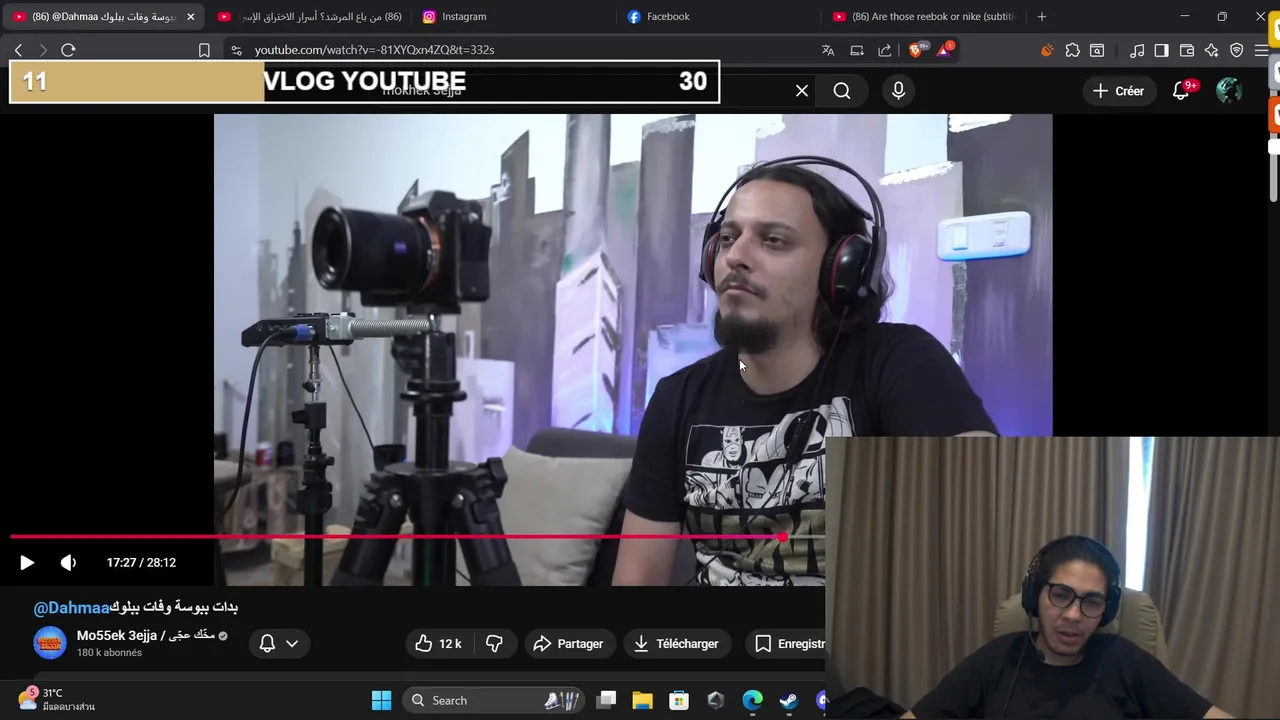Open Task View in the taskbar
Viewport: 1280px width, 720px height.
[606, 701]
